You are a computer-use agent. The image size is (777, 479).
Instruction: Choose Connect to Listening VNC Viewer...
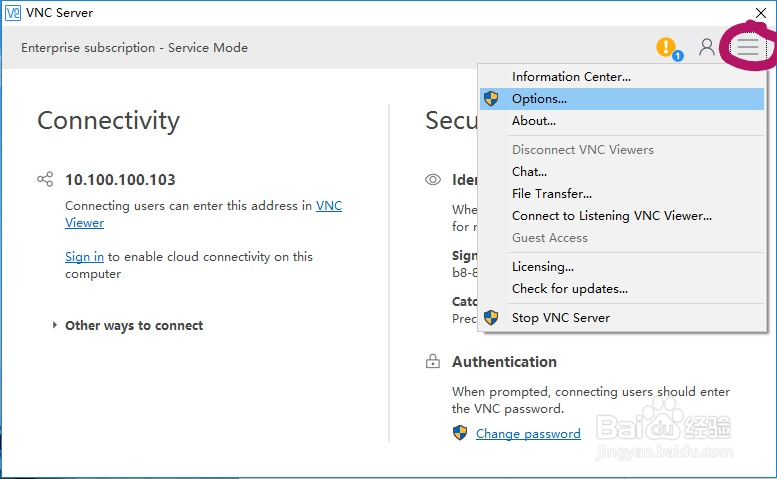coord(611,216)
